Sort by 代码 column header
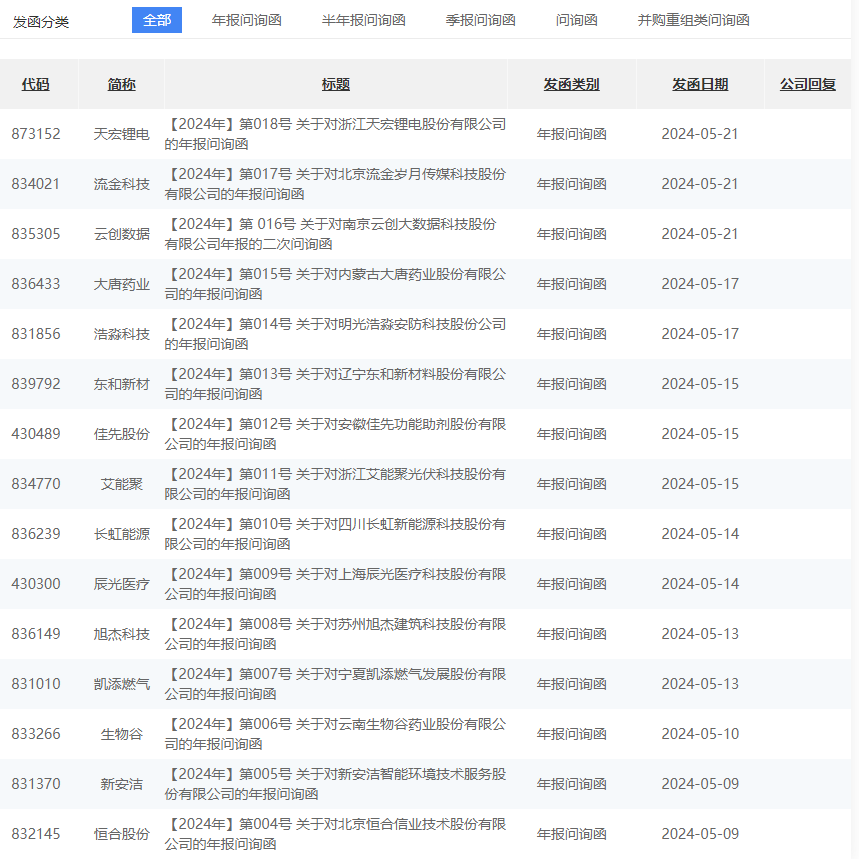859x859 pixels. tap(36, 84)
